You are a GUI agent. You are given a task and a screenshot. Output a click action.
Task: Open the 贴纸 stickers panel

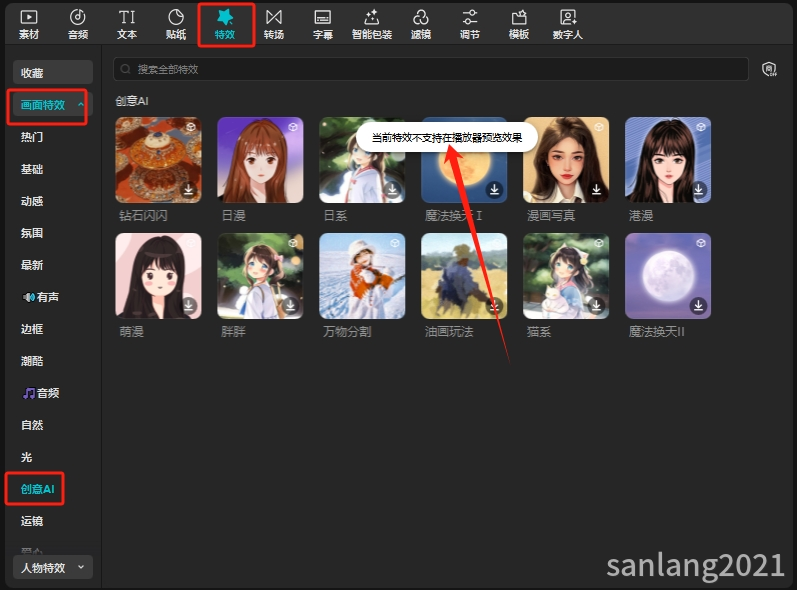(176, 24)
